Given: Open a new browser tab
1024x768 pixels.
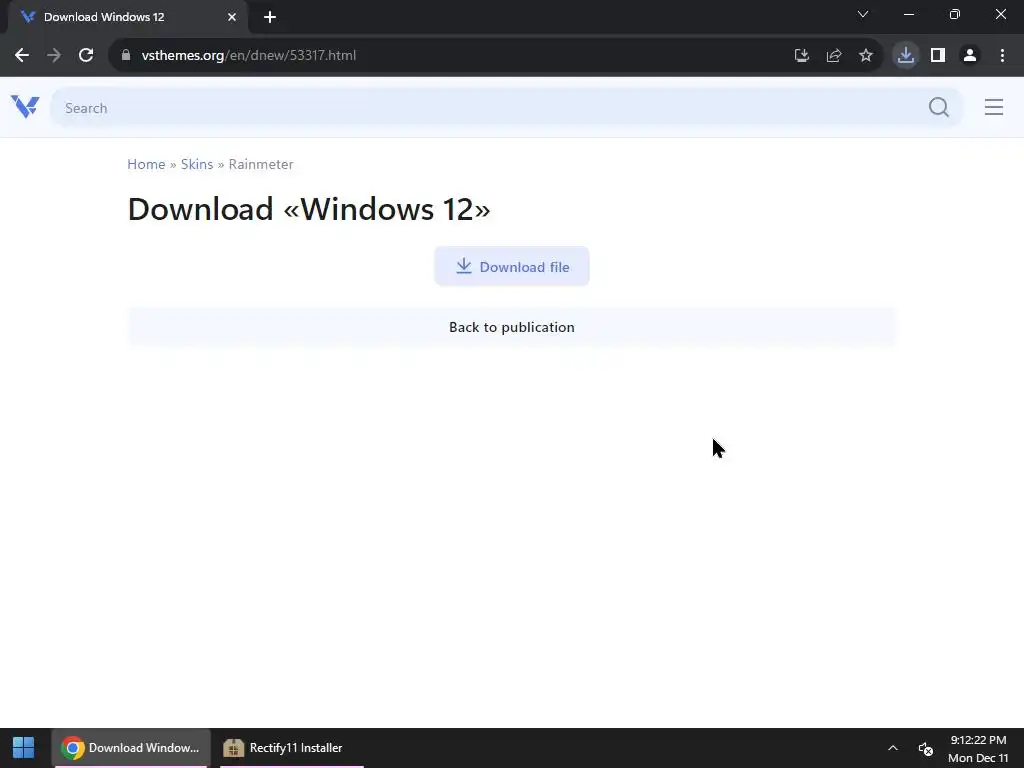Looking at the screenshot, I should click(270, 17).
